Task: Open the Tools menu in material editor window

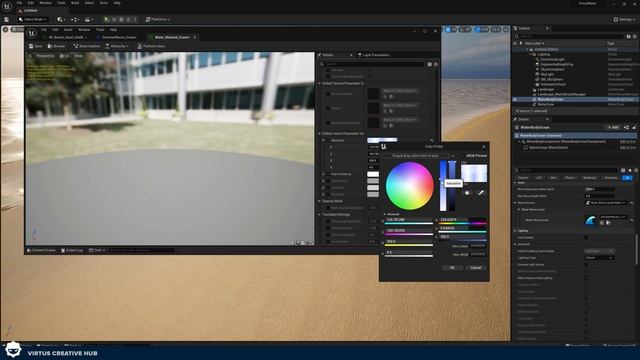Action: click(100, 30)
